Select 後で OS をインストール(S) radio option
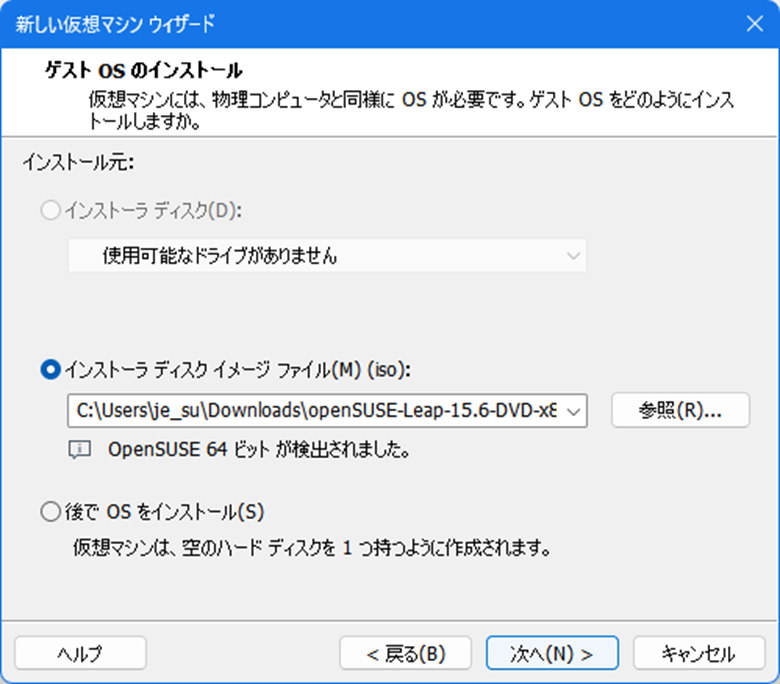The width and height of the screenshot is (780, 684). tap(50, 513)
